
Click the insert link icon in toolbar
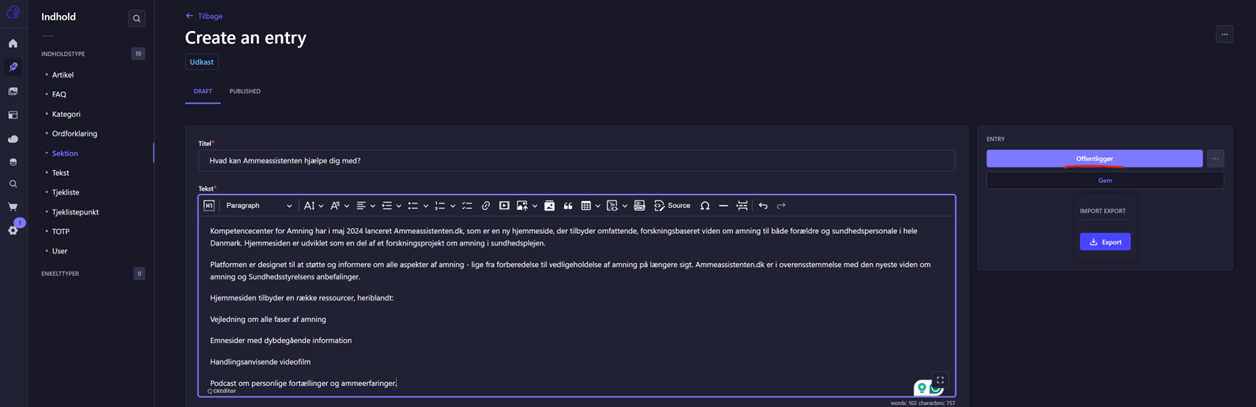tap(485, 206)
